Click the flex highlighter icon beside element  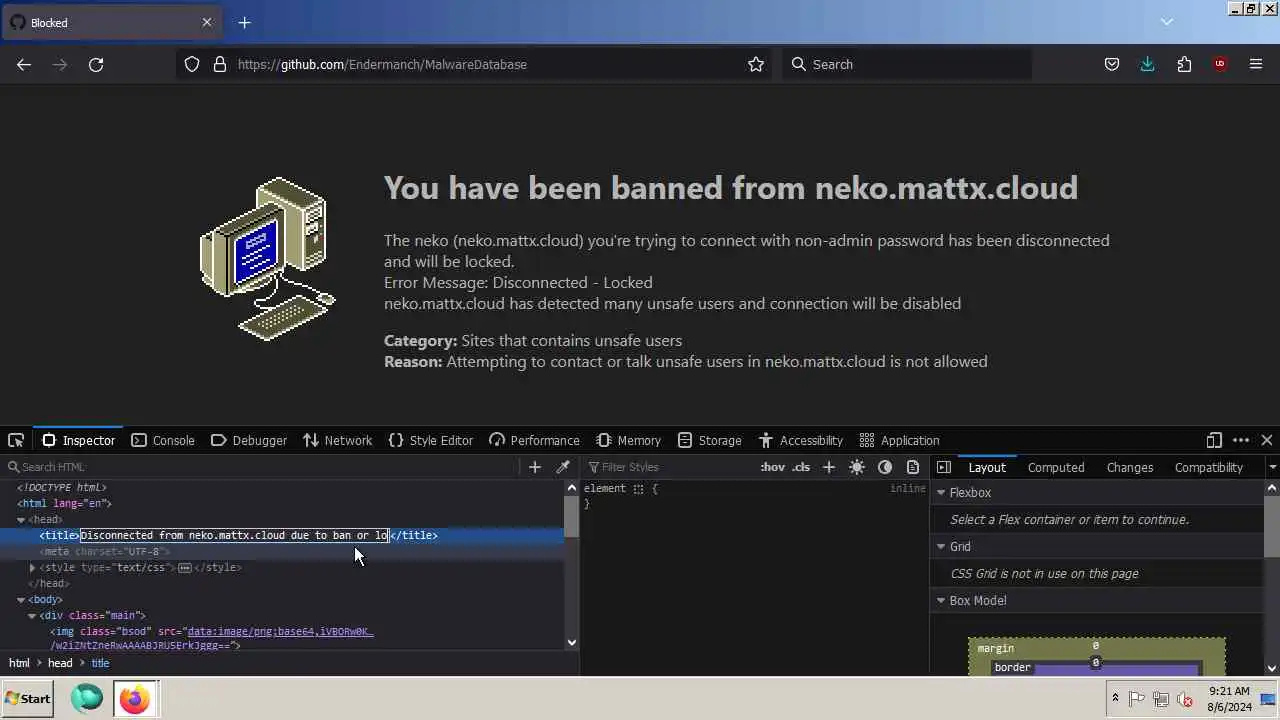pyautogui.click(x=638, y=489)
